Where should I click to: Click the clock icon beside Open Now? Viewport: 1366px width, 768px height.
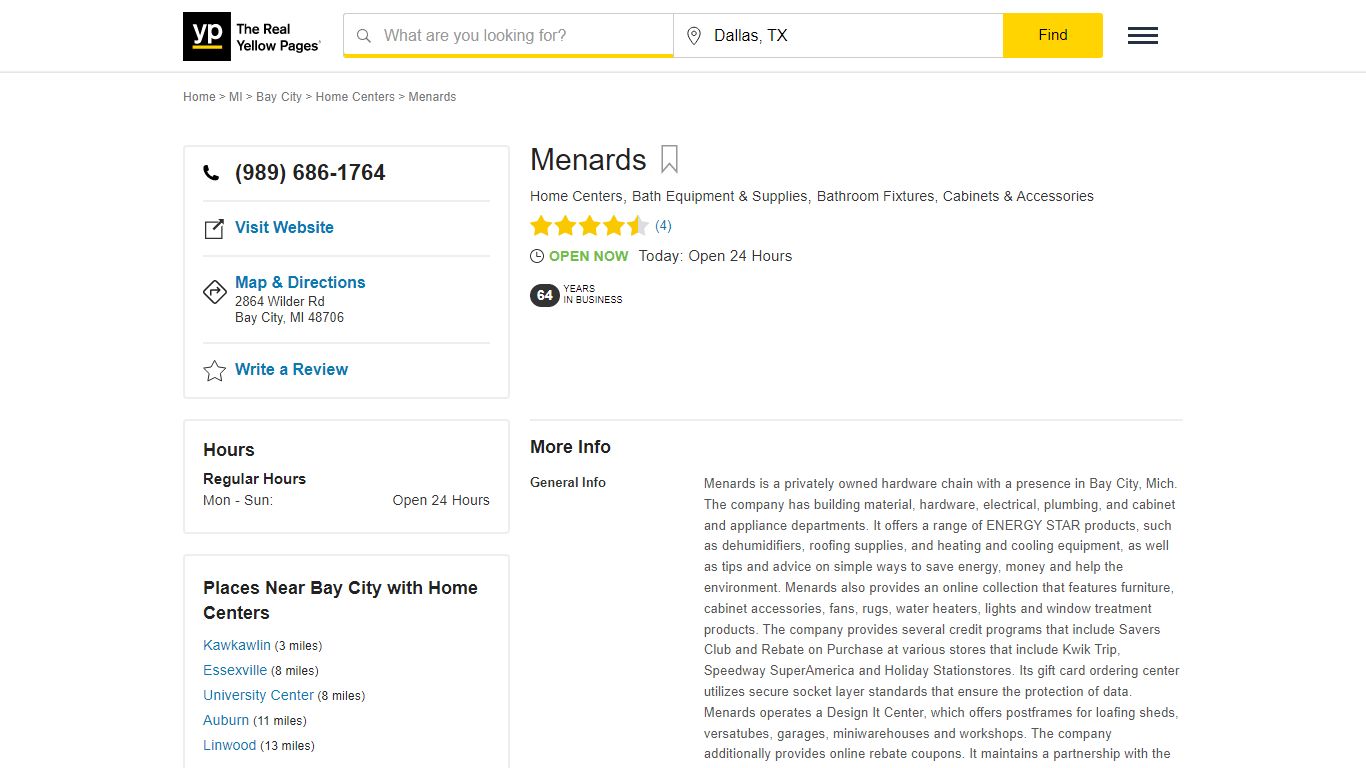click(537, 256)
